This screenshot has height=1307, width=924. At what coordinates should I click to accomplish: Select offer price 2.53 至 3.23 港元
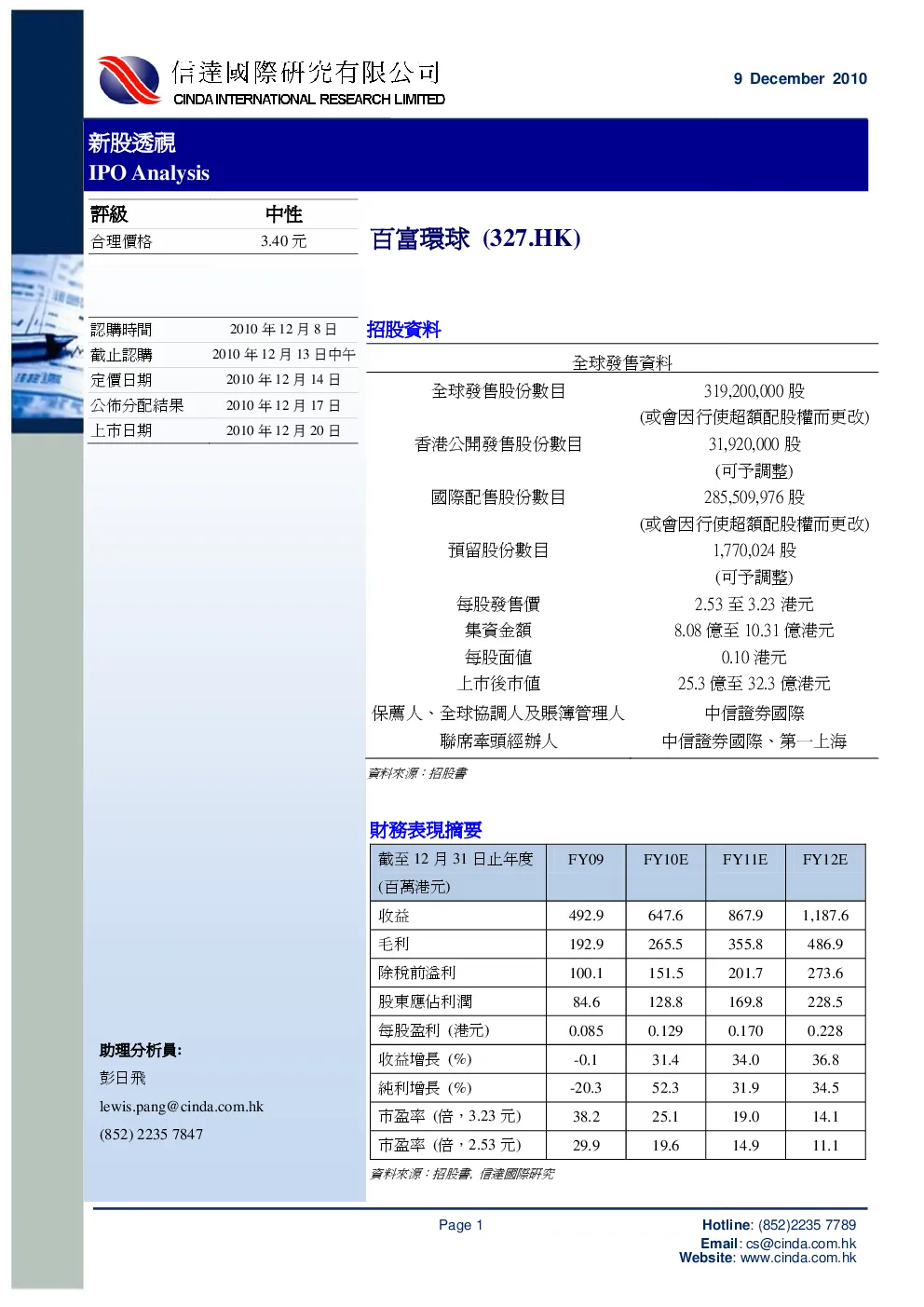tap(754, 605)
